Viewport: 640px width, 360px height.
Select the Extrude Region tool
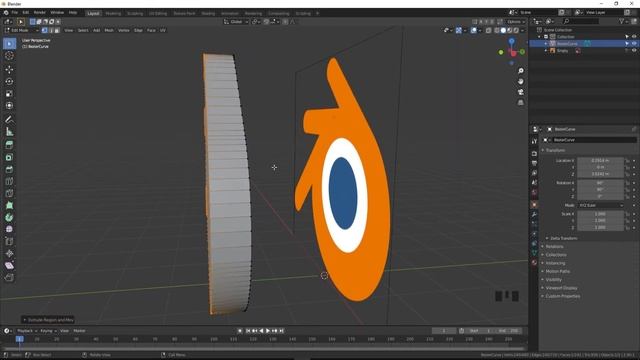coord(9,145)
